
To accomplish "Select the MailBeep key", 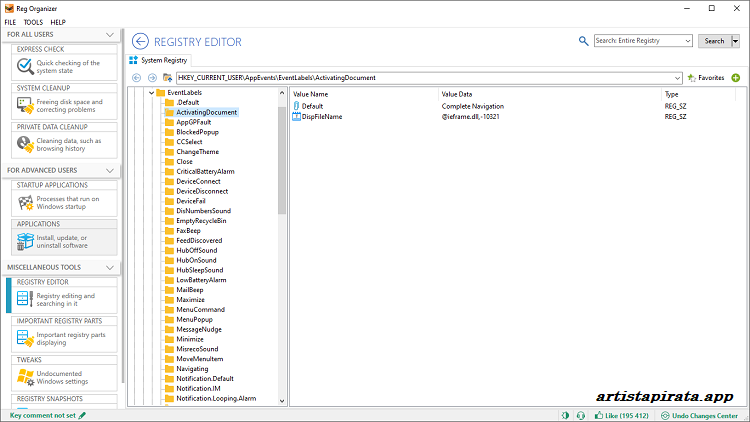I will tap(189, 289).
